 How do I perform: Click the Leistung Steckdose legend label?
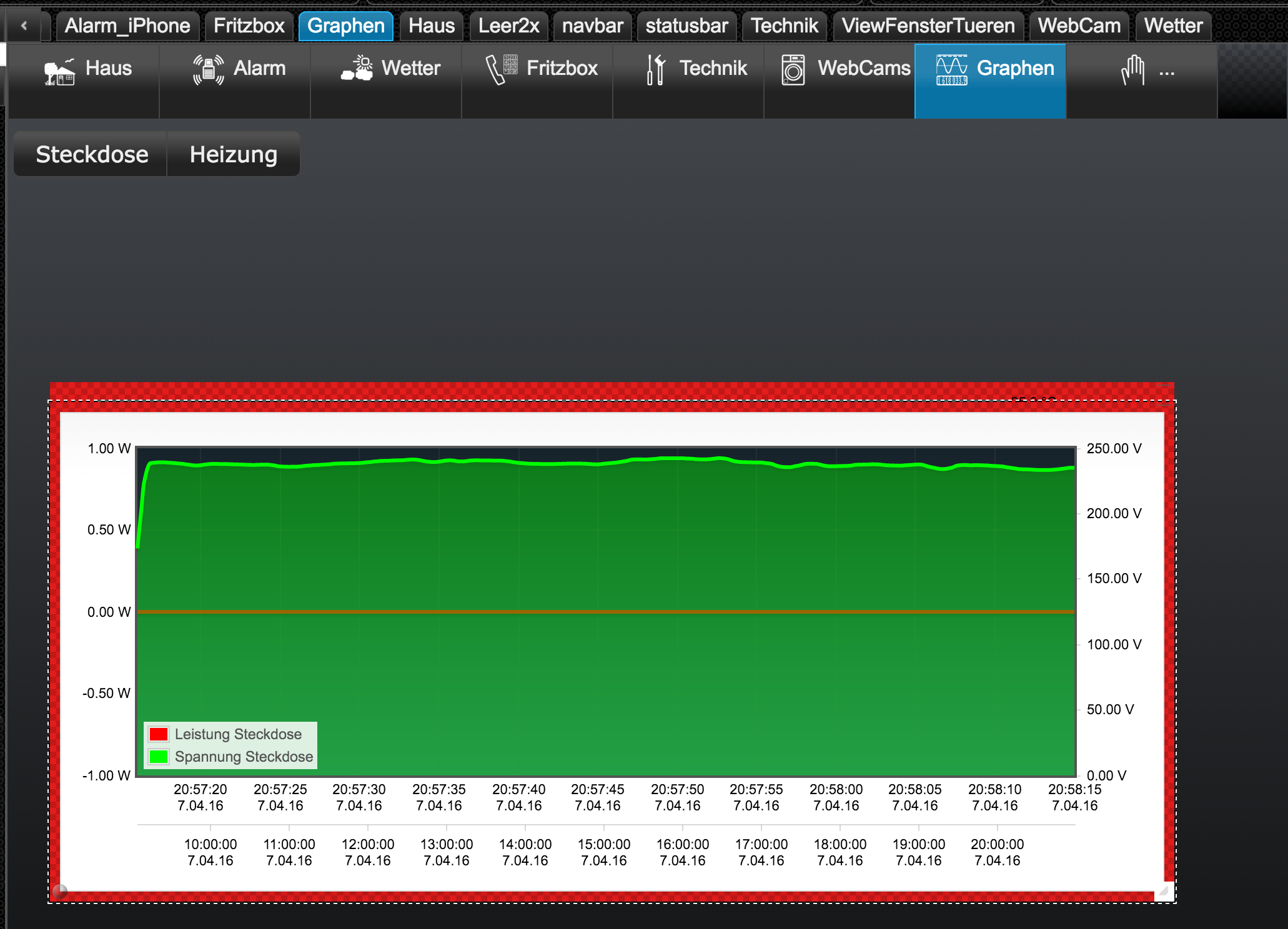pos(238,734)
